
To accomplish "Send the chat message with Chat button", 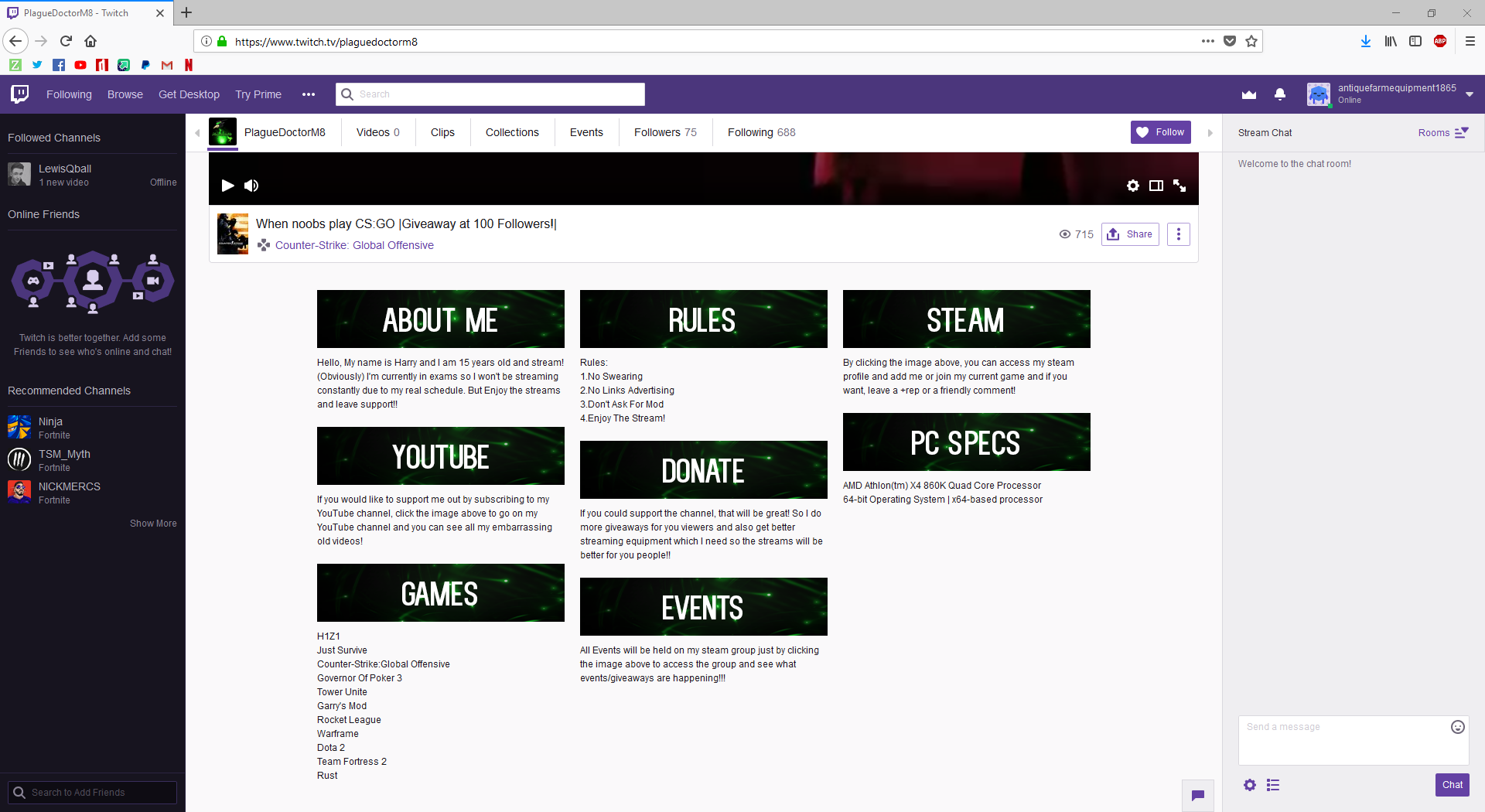I will pos(1453,785).
